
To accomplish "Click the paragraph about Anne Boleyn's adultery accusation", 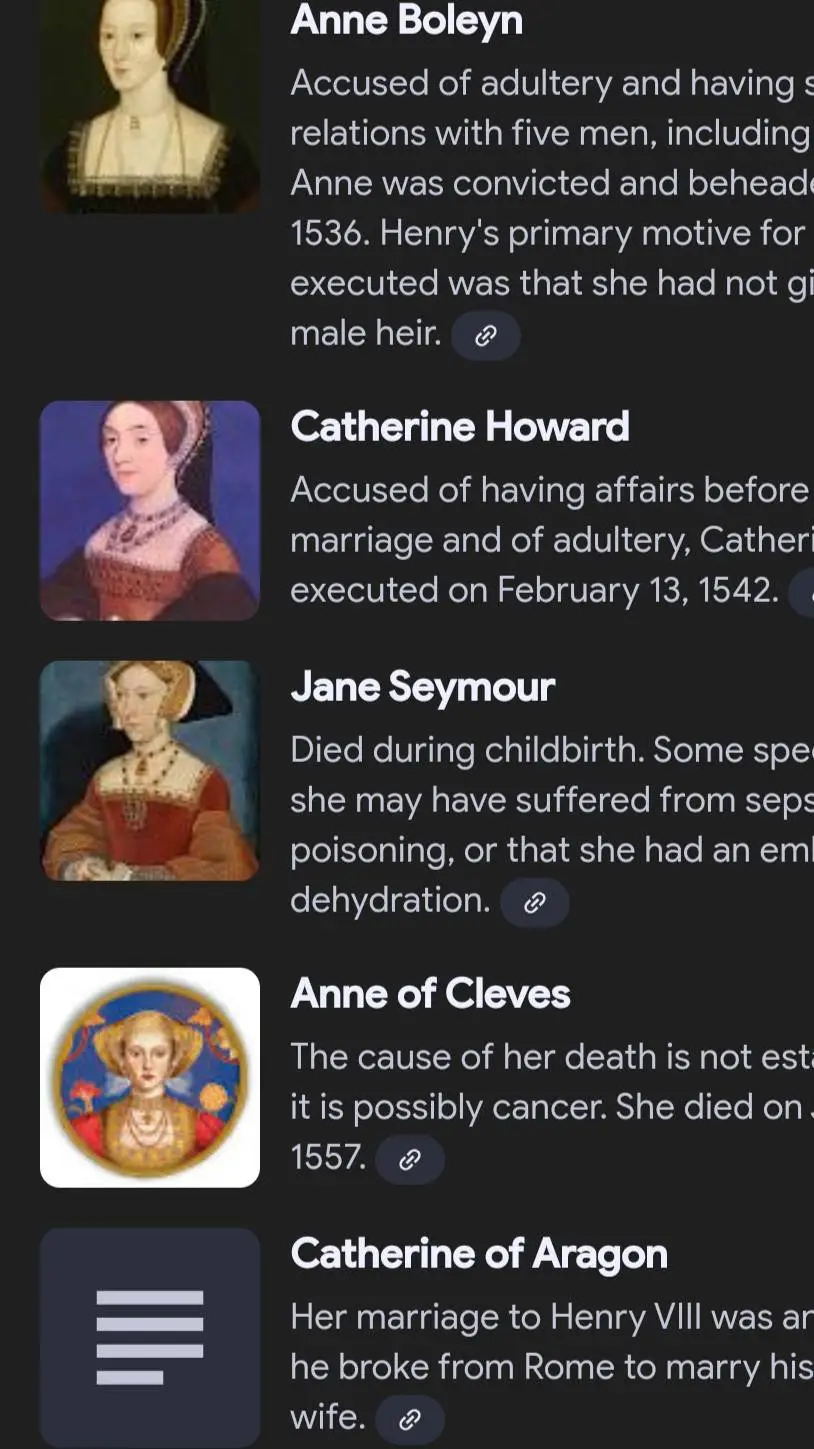I will tap(552, 208).
